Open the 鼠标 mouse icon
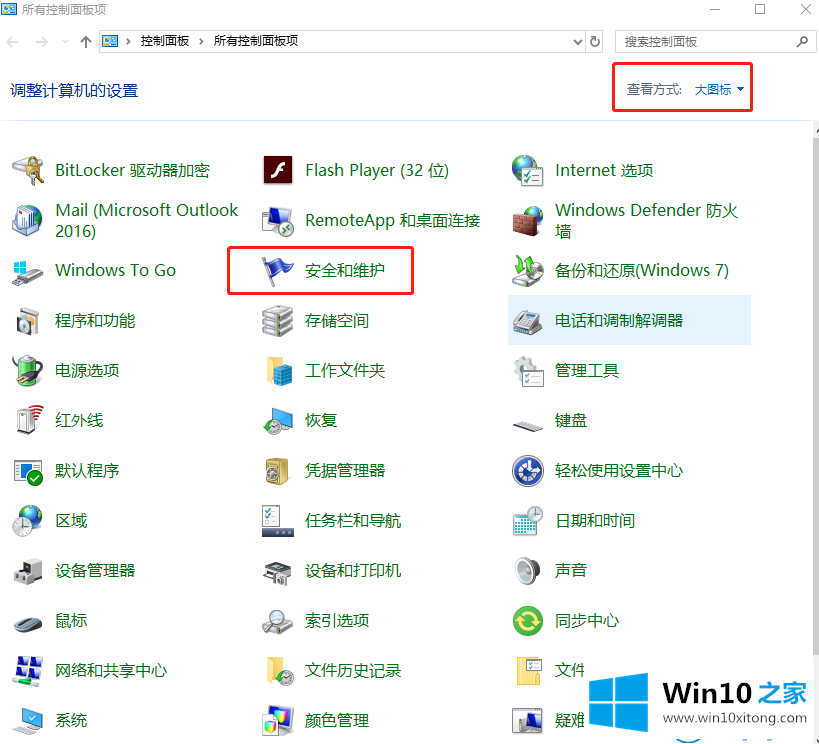The width and height of the screenshot is (819, 744). point(28,623)
